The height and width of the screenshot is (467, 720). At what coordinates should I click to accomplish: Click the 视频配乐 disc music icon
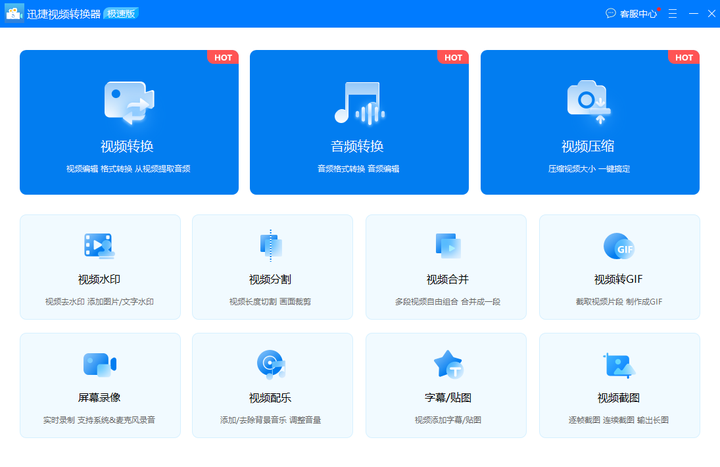(x=271, y=364)
